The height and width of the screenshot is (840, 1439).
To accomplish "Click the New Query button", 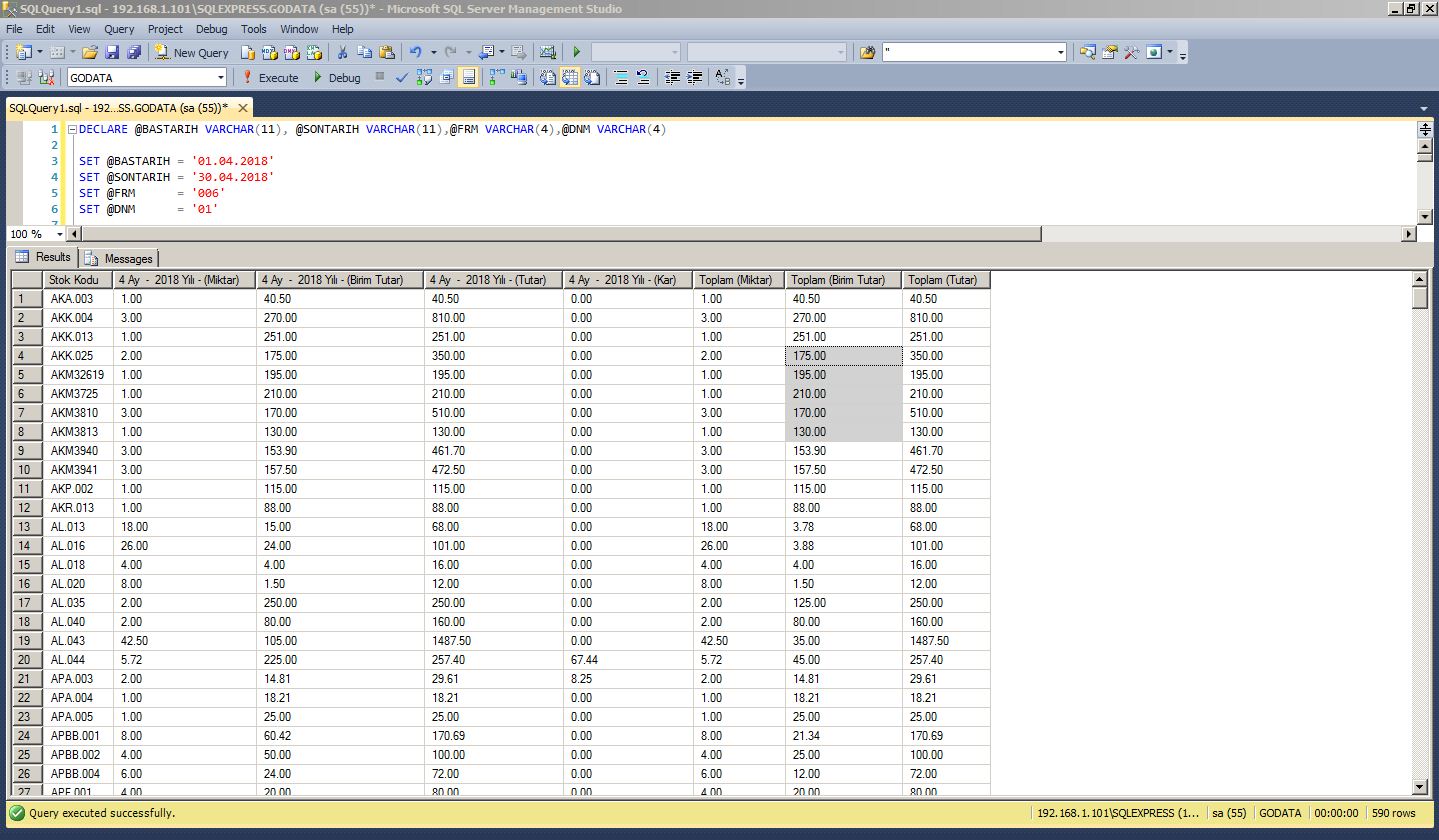I will 192,52.
